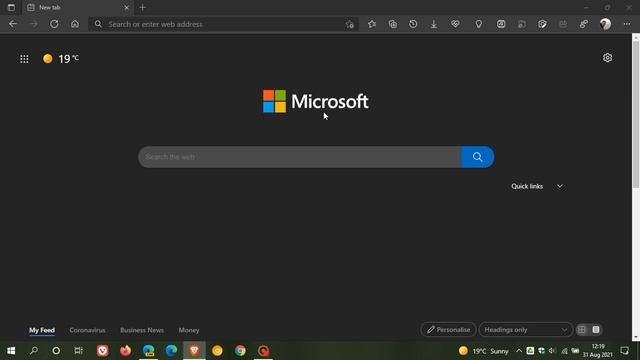Open the notification centre icon
This screenshot has width=640, height=360.
pyautogui.click(x=624, y=351)
